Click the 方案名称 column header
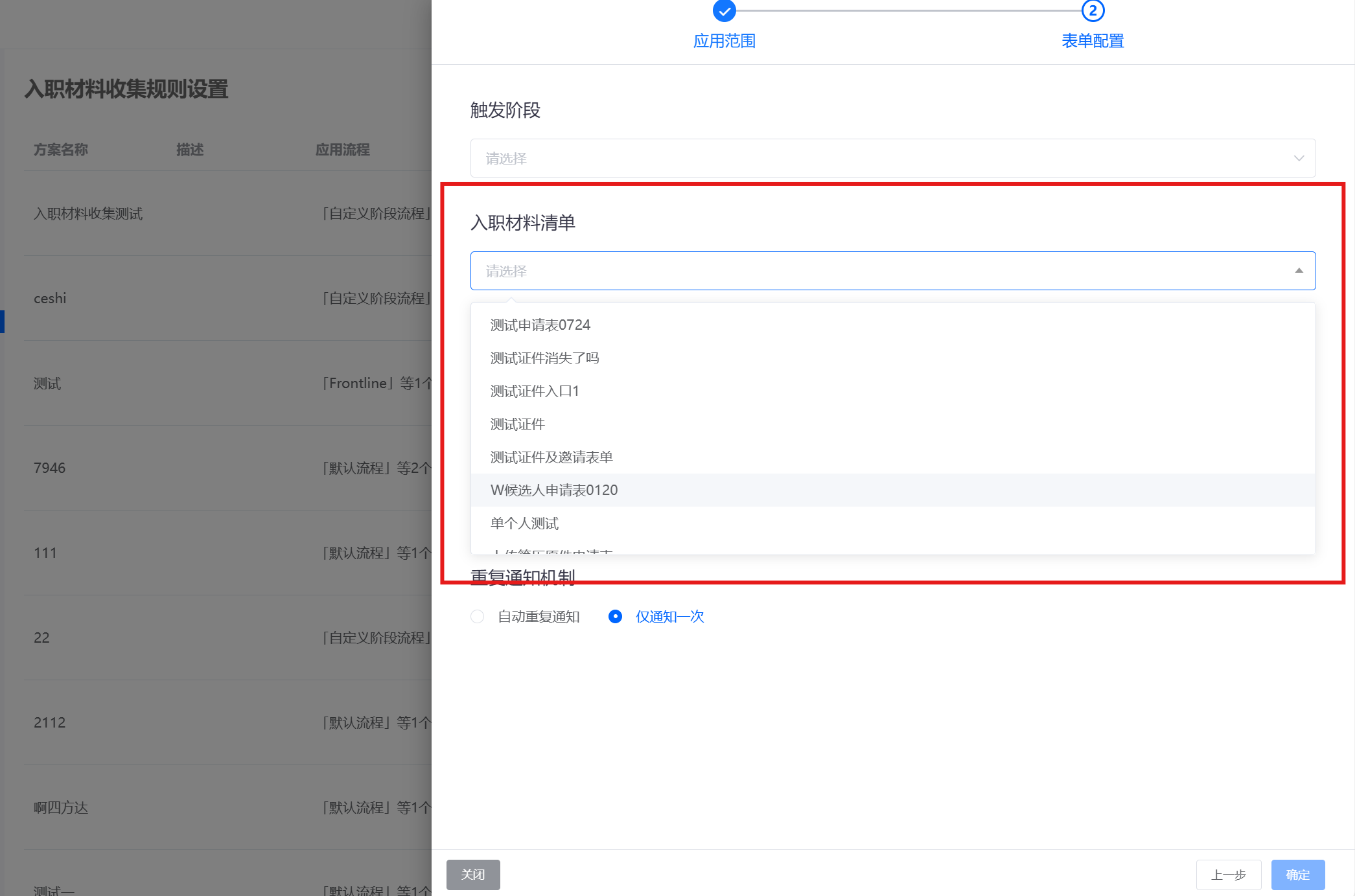The width and height of the screenshot is (1357, 896). point(61,150)
